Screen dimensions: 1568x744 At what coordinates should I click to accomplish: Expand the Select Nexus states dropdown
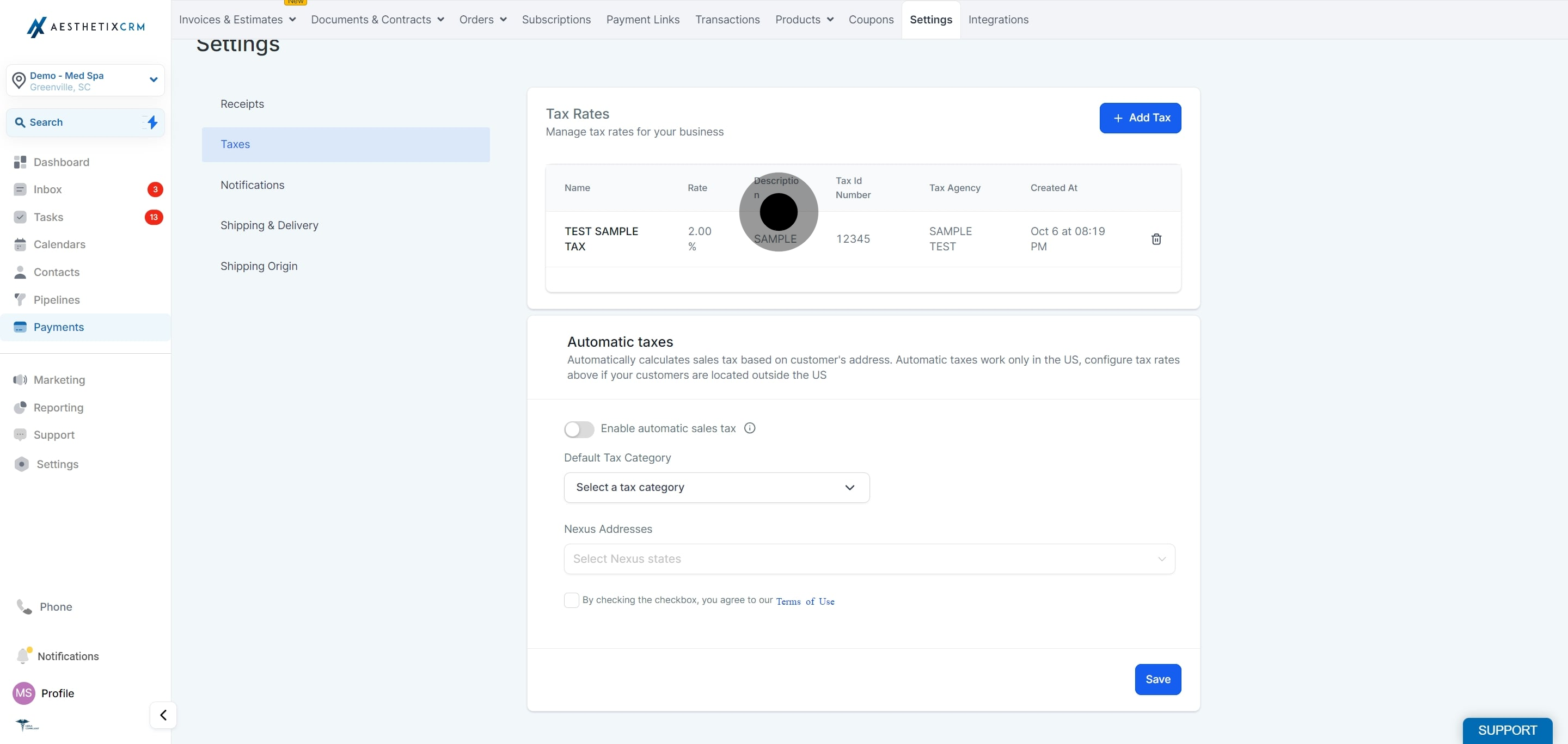(x=868, y=558)
